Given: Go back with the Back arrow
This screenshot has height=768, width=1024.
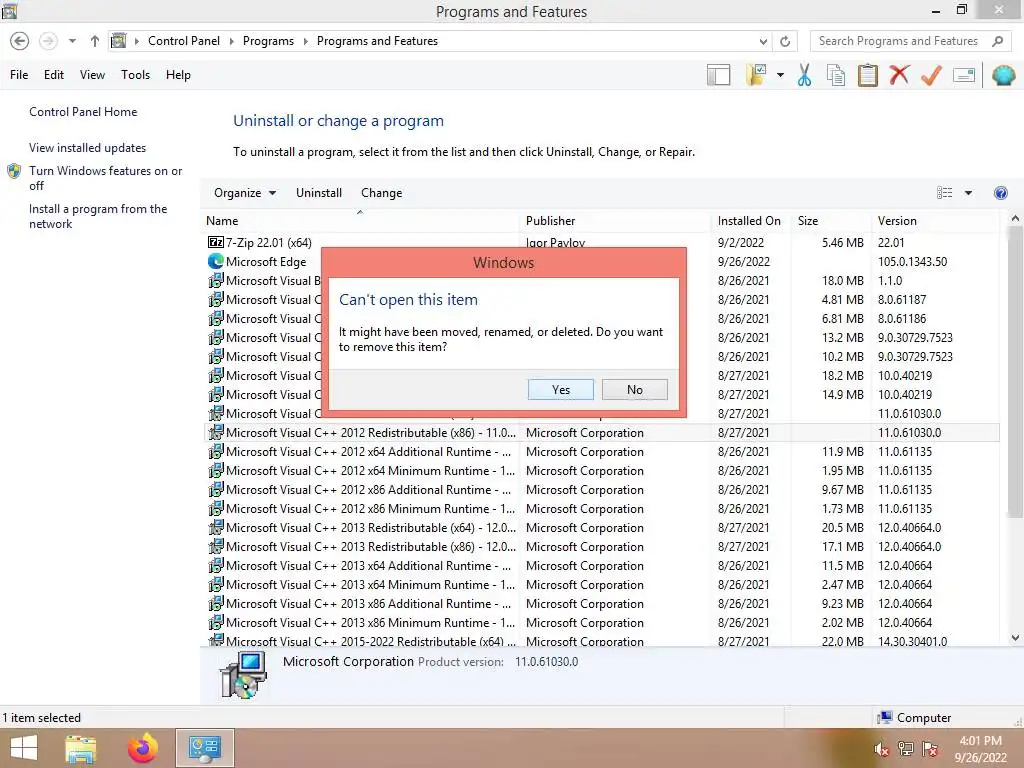Looking at the screenshot, I should [20, 41].
